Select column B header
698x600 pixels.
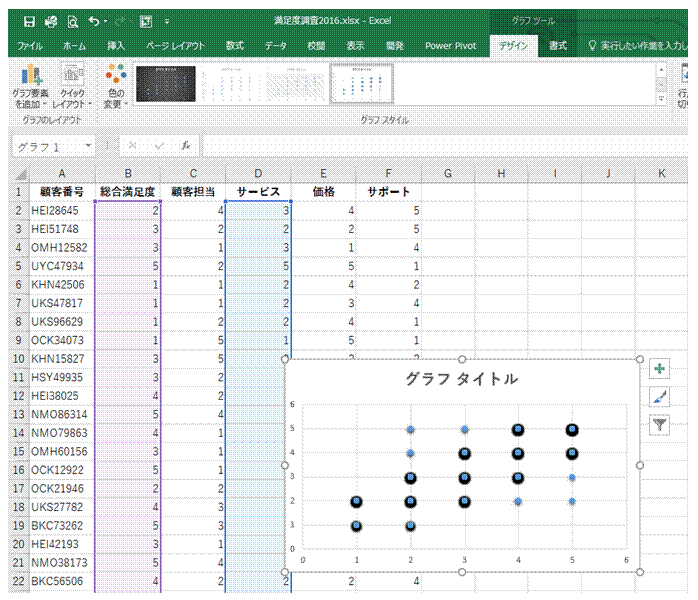tap(128, 174)
